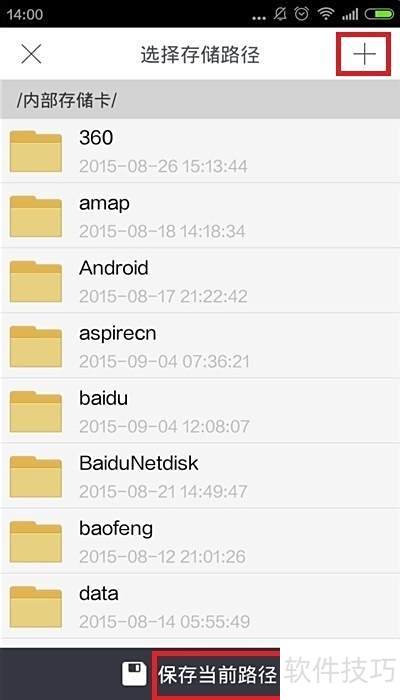Choose the aspirecn entry dated 2015-09-04
This screenshot has width=400, height=700.
point(200,346)
